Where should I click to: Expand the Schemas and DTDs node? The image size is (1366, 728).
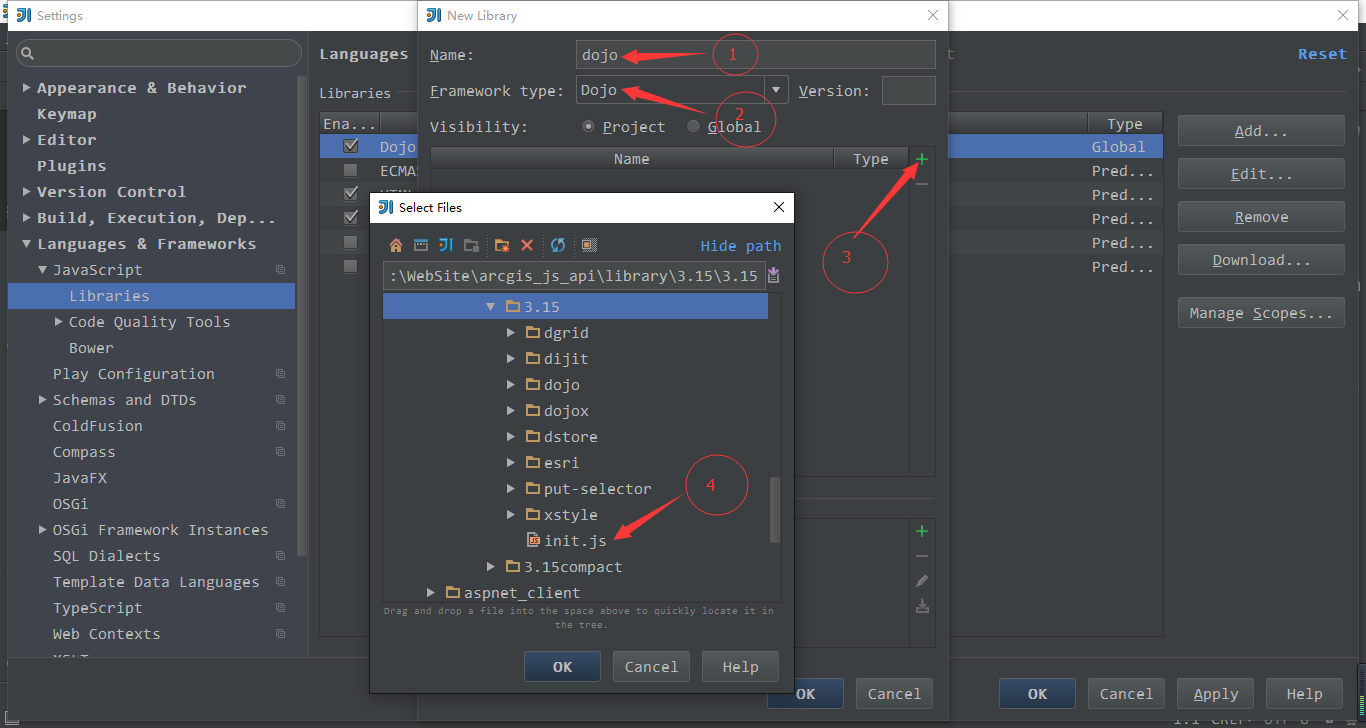pos(42,400)
